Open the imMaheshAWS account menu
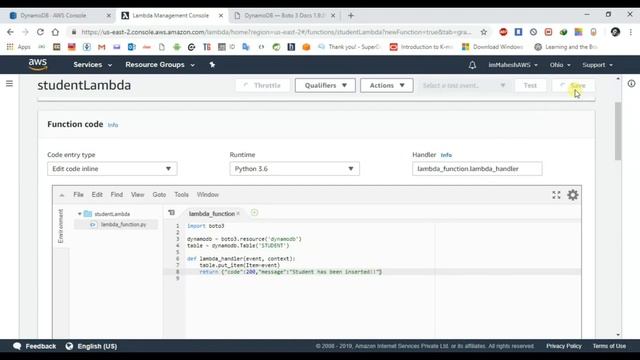 (x=513, y=65)
